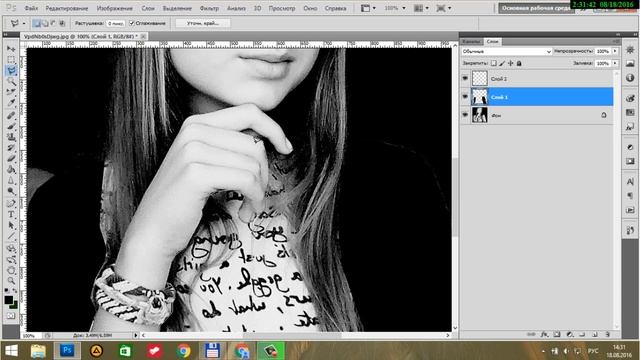Open the tool preset picker arrow

pos(24,23)
